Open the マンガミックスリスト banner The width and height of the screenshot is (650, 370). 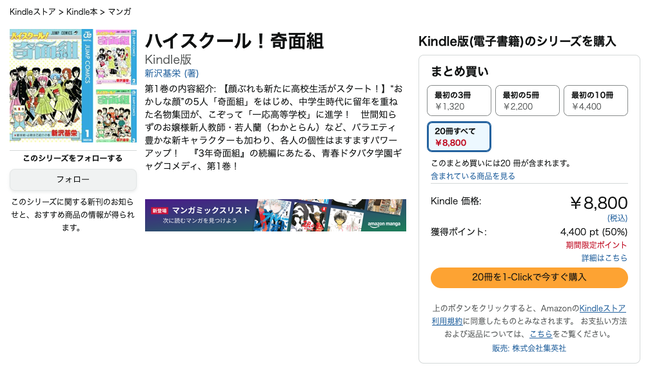[x=275, y=215]
